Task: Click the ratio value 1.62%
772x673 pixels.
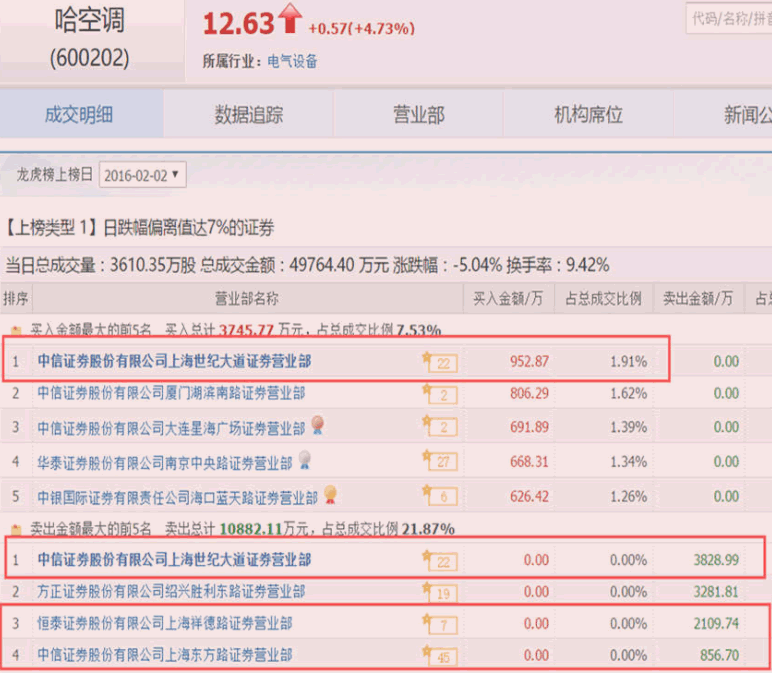Action: 629,393
